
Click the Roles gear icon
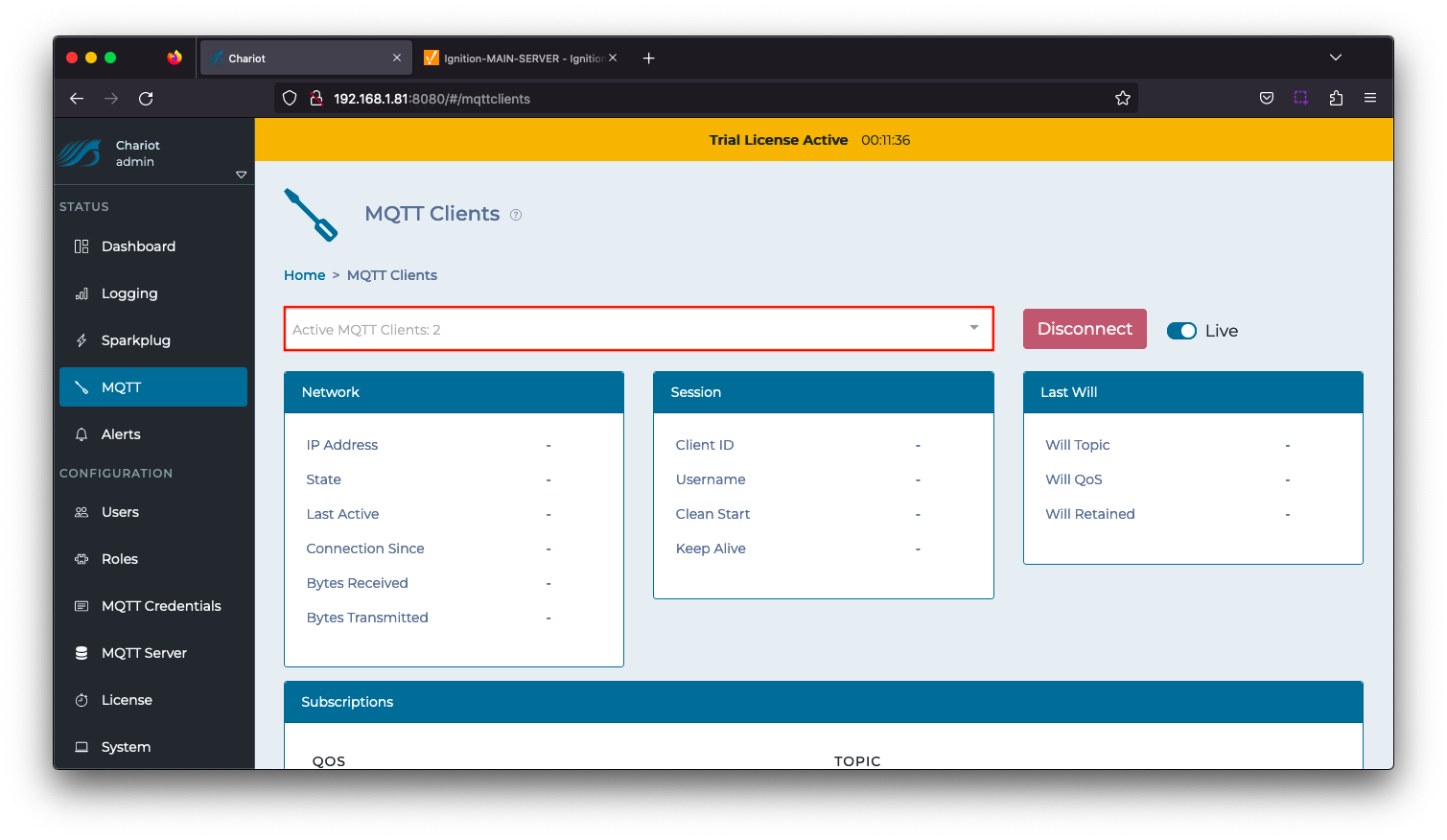click(x=82, y=559)
